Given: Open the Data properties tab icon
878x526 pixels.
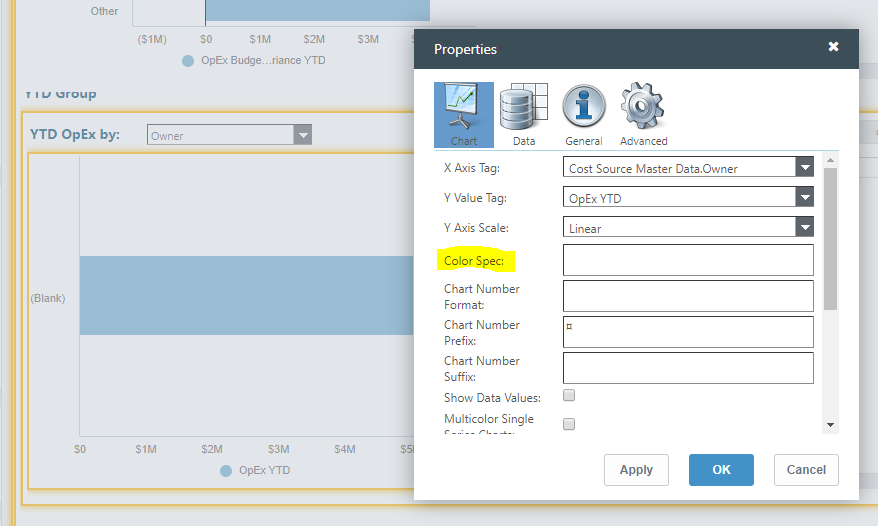Looking at the screenshot, I should click(x=524, y=115).
